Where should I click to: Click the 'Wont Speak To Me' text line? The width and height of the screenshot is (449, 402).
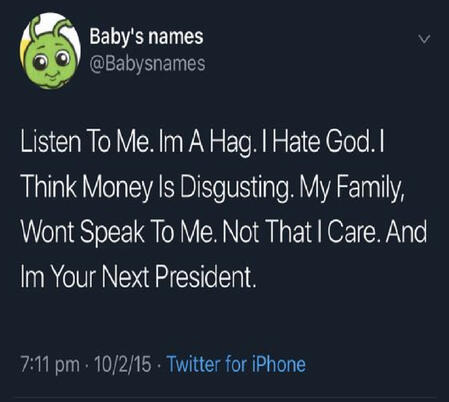click(x=224, y=232)
